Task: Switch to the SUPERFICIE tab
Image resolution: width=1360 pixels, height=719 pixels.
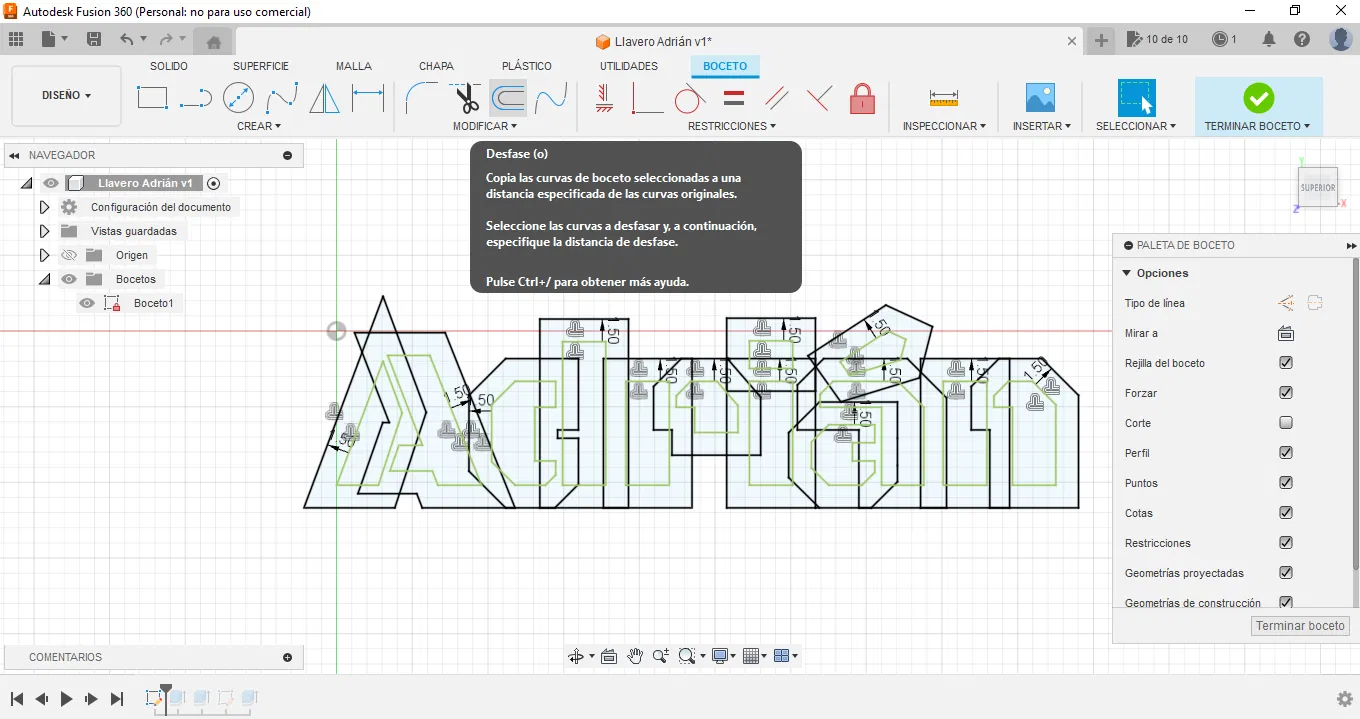Action: click(x=261, y=66)
